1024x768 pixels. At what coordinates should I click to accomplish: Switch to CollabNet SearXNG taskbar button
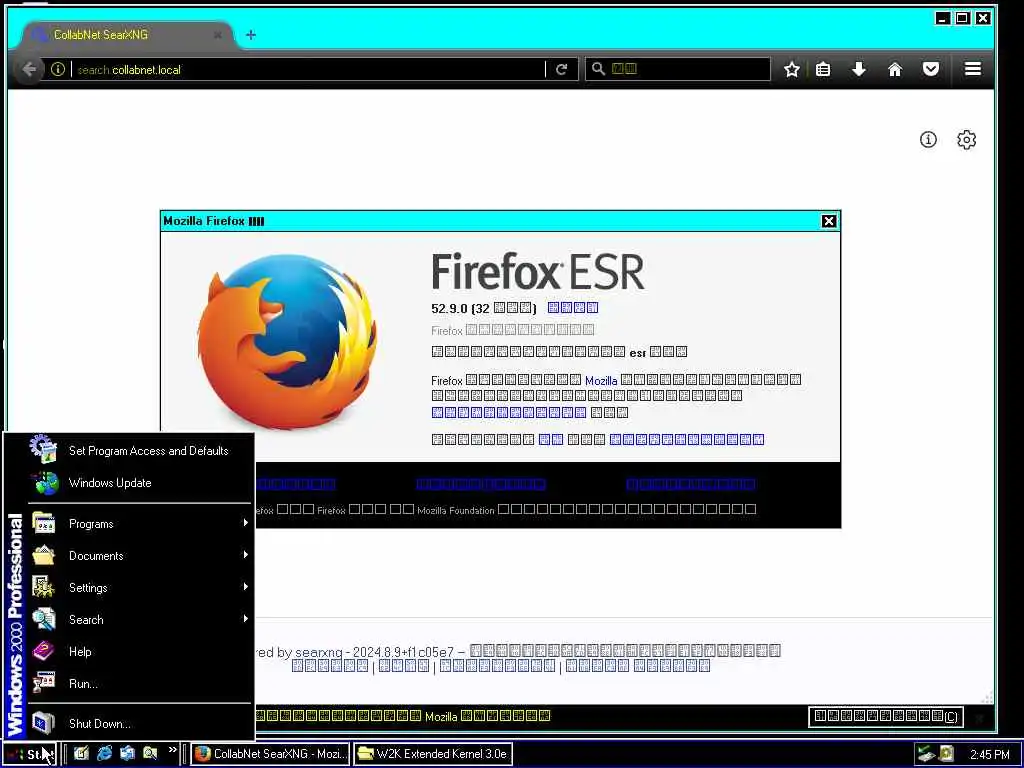pyautogui.click(x=270, y=754)
